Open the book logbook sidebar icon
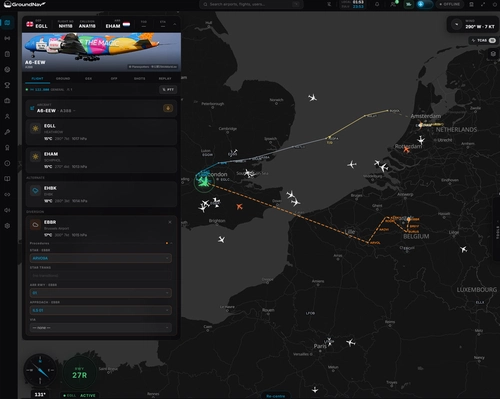Viewport: 500px width, 399px height. tap(7, 179)
